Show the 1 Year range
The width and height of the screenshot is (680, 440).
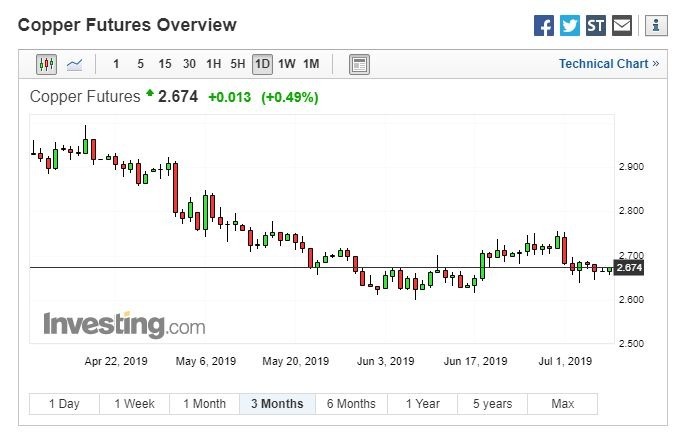click(x=422, y=404)
